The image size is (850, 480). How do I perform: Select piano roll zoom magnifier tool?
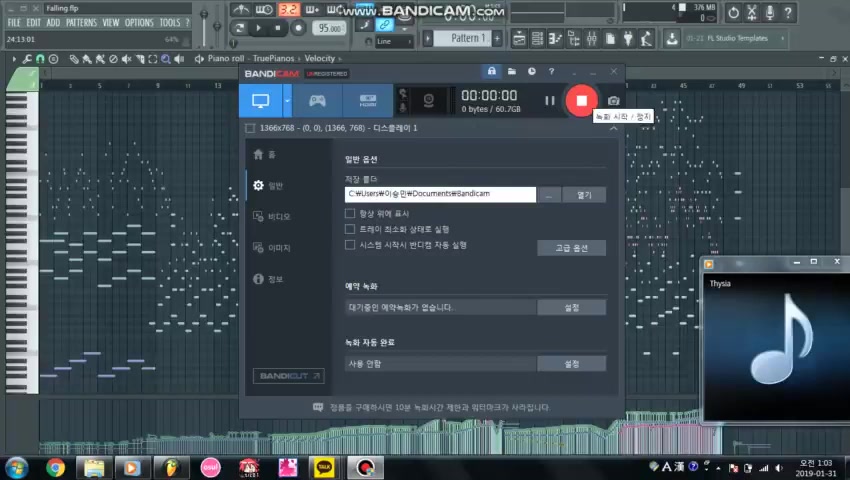click(x=165, y=59)
